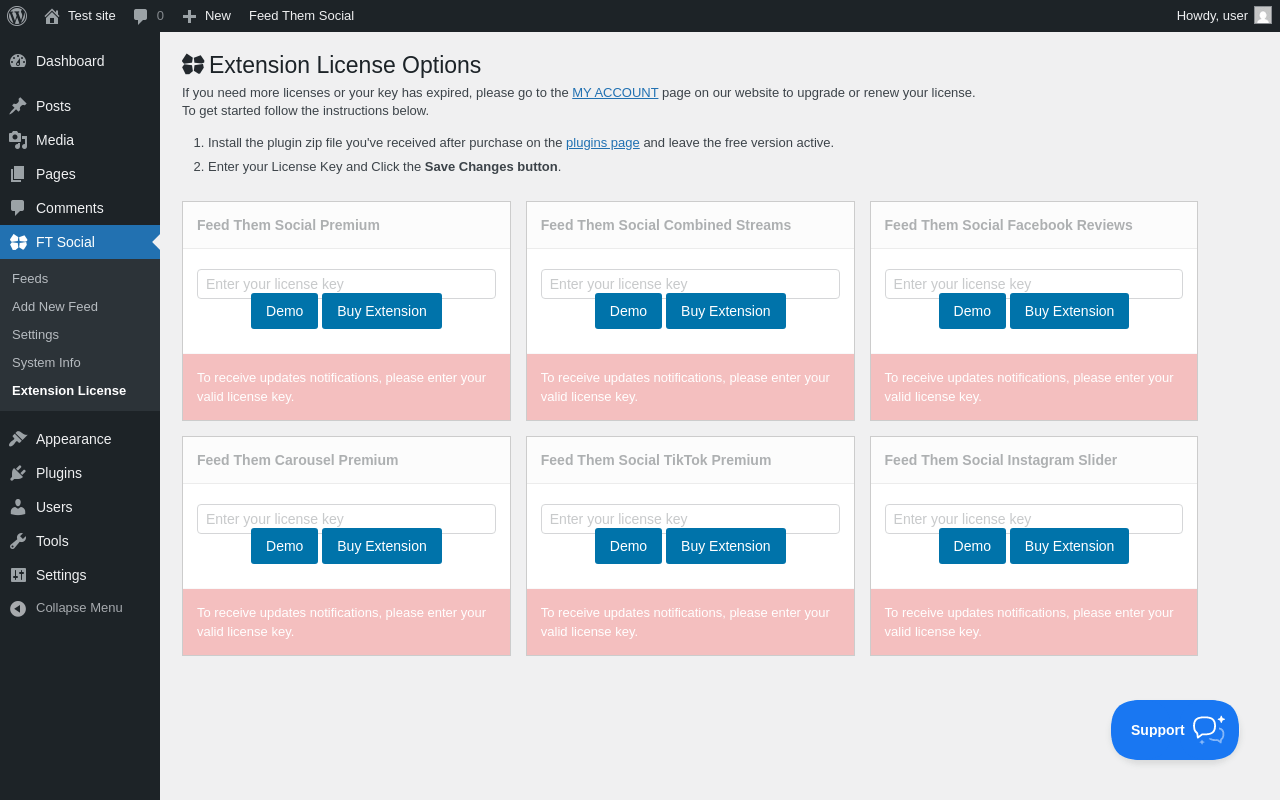Follow the plugins page link

pyautogui.click(x=603, y=143)
